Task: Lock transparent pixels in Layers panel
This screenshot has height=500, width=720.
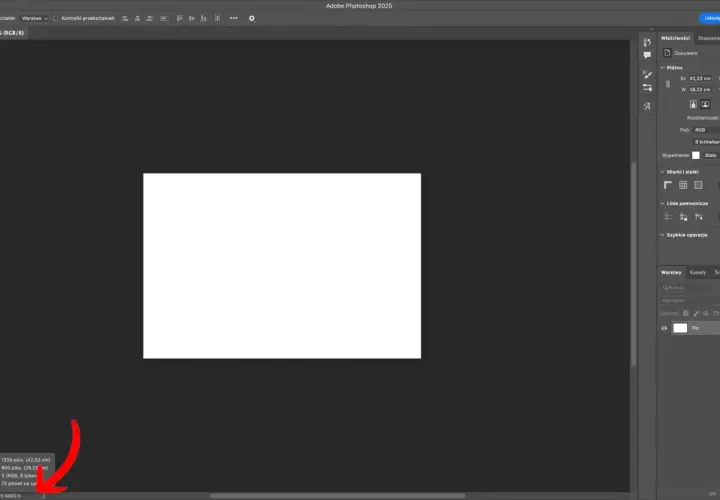Action: [x=686, y=314]
